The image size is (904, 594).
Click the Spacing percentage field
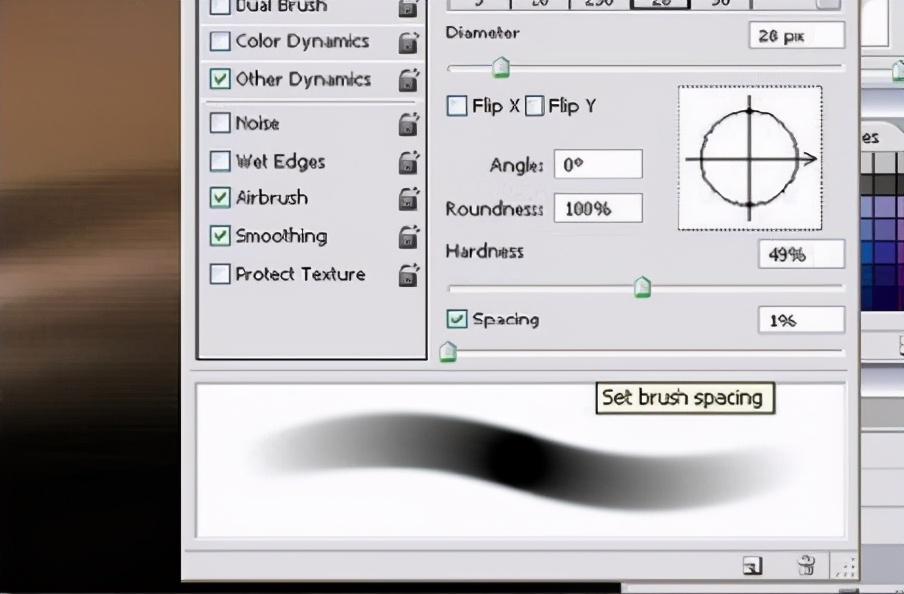[x=801, y=320]
